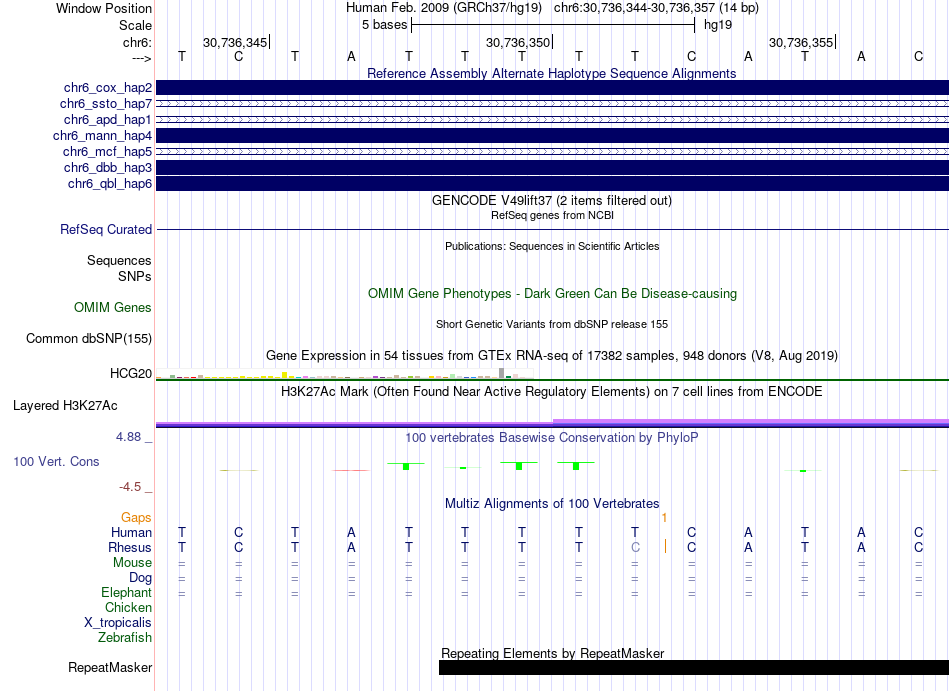The image size is (950, 691).
Task: Select the Human species label
Action: 131,532
